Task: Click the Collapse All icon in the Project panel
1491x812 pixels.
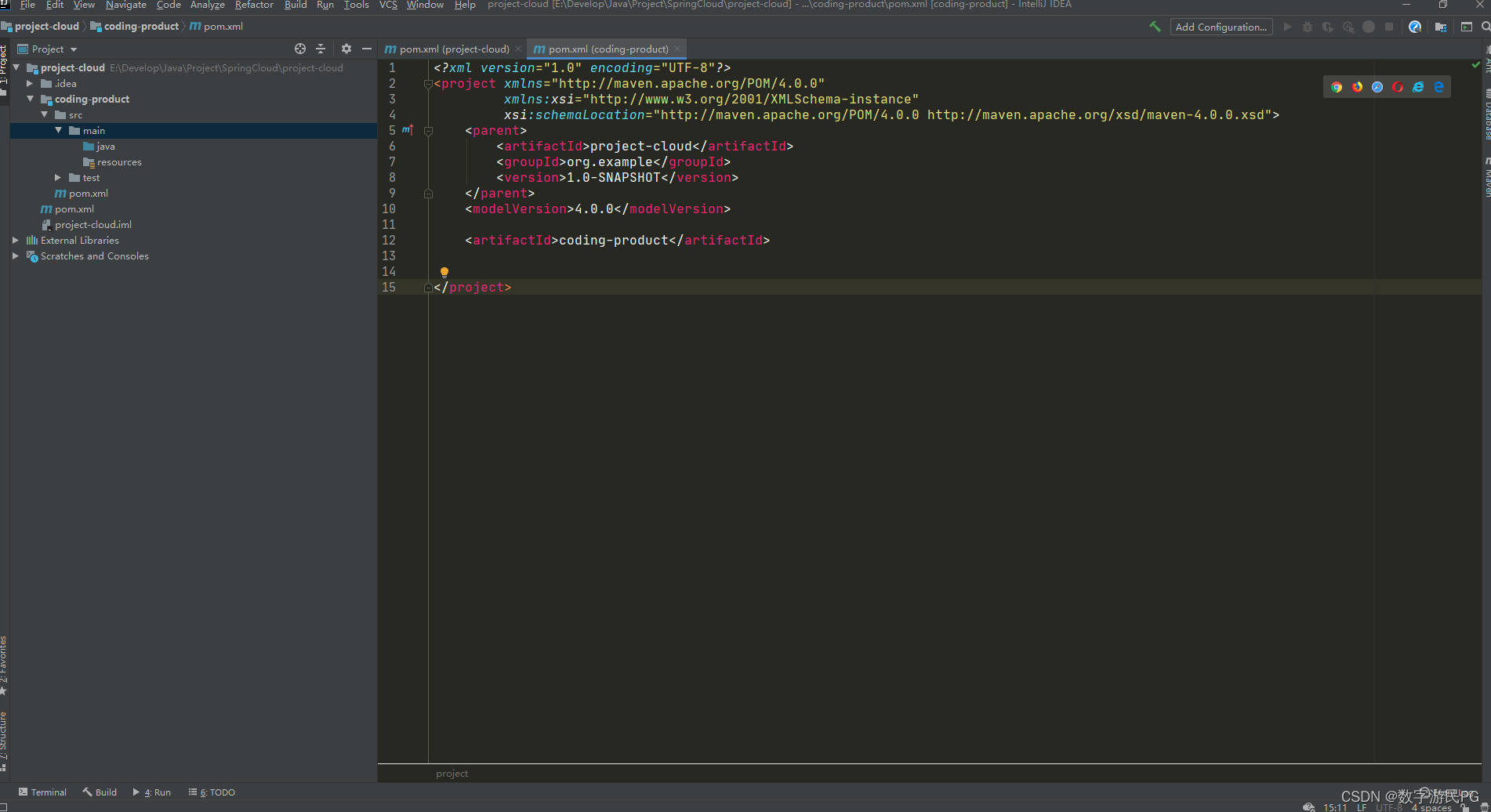Action: click(x=321, y=49)
